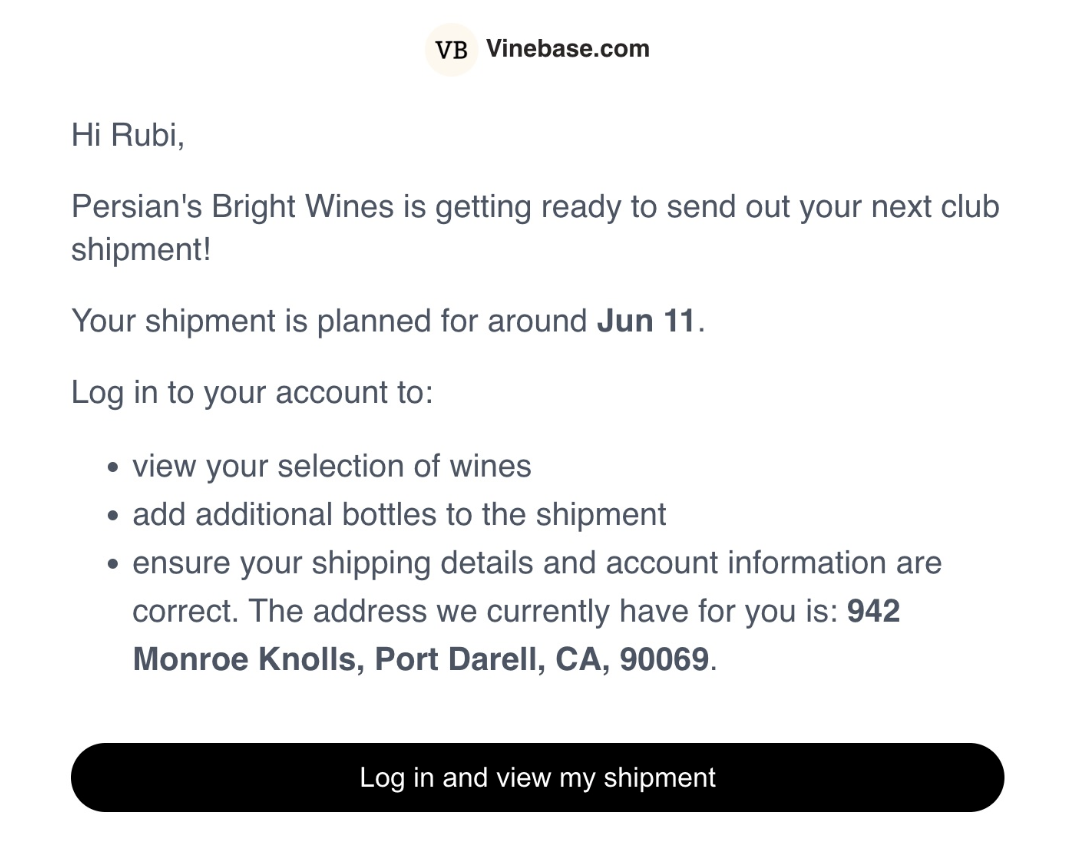
Task: Click the Vinebase.com sender name
Action: [x=567, y=49]
